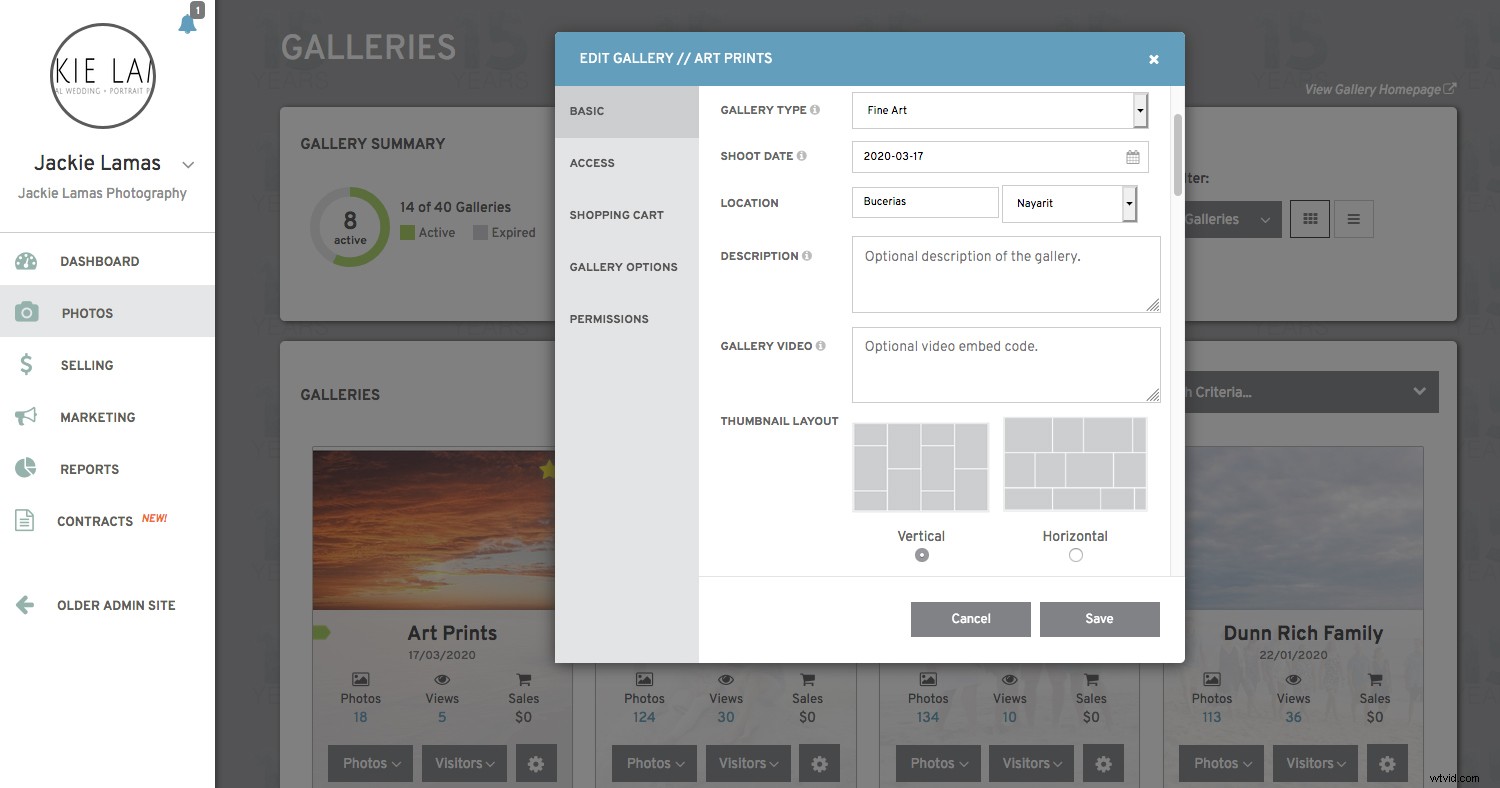Open Reports using the pie chart icon

click(x=27, y=468)
